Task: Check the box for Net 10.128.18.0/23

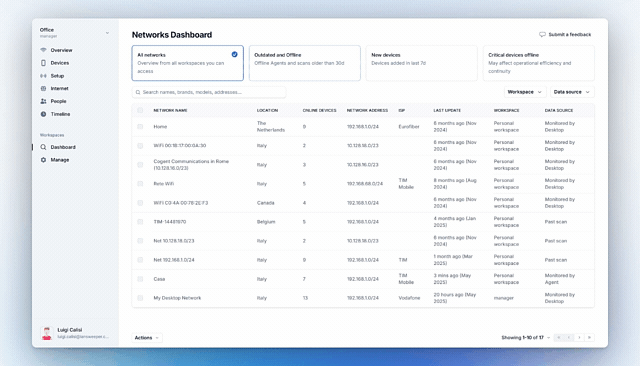Action: coord(140,241)
